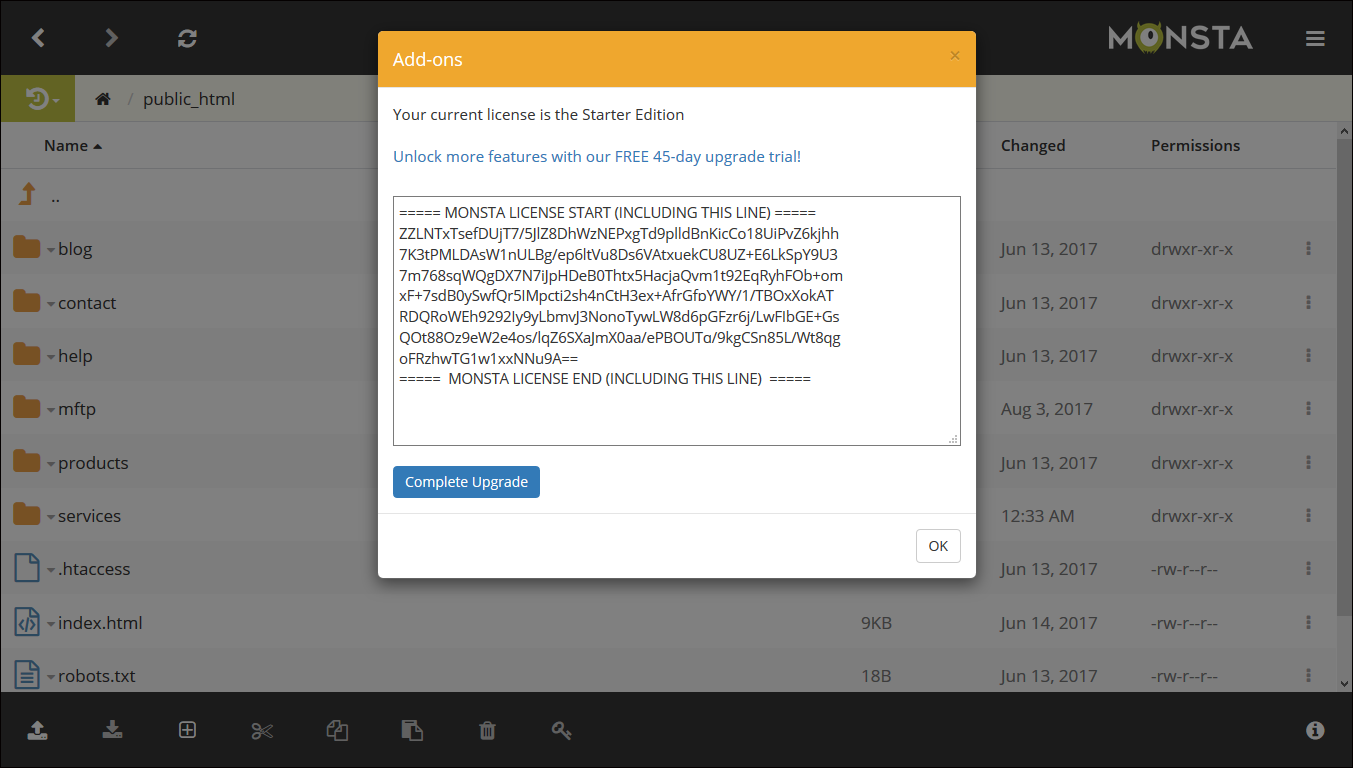The height and width of the screenshot is (768, 1353).
Task: Click inside the license key text area
Action: (677, 321)
